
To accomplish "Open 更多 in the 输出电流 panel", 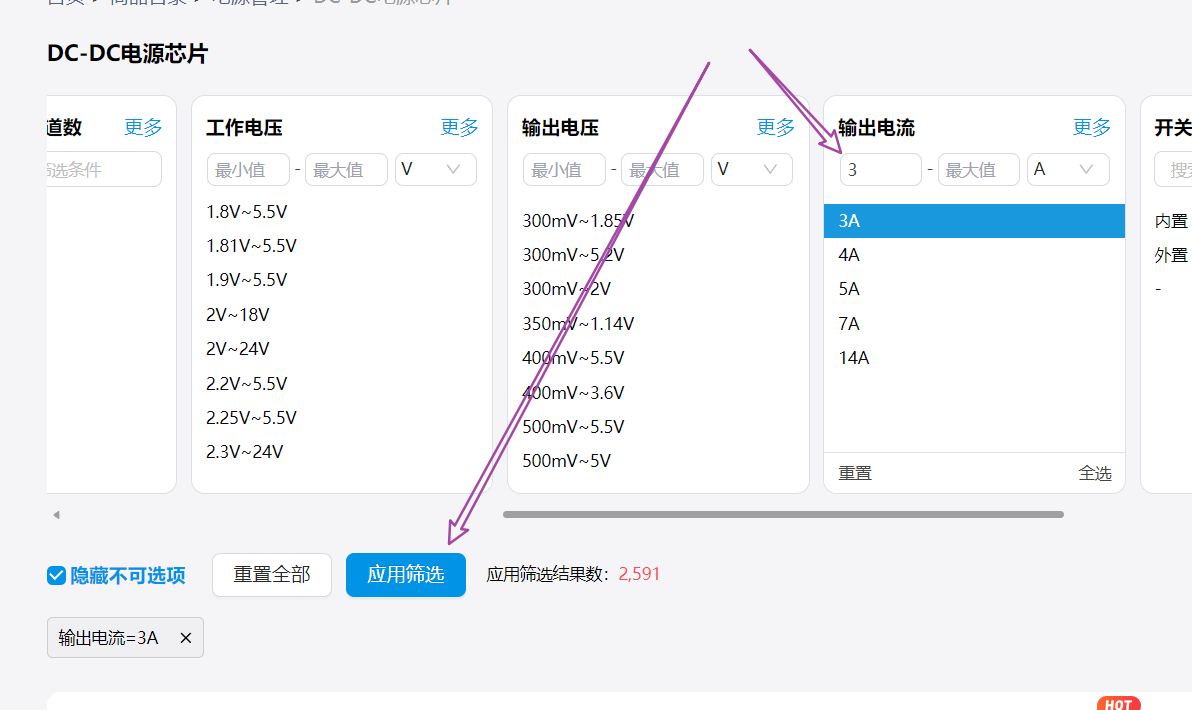I will 1091,127.
